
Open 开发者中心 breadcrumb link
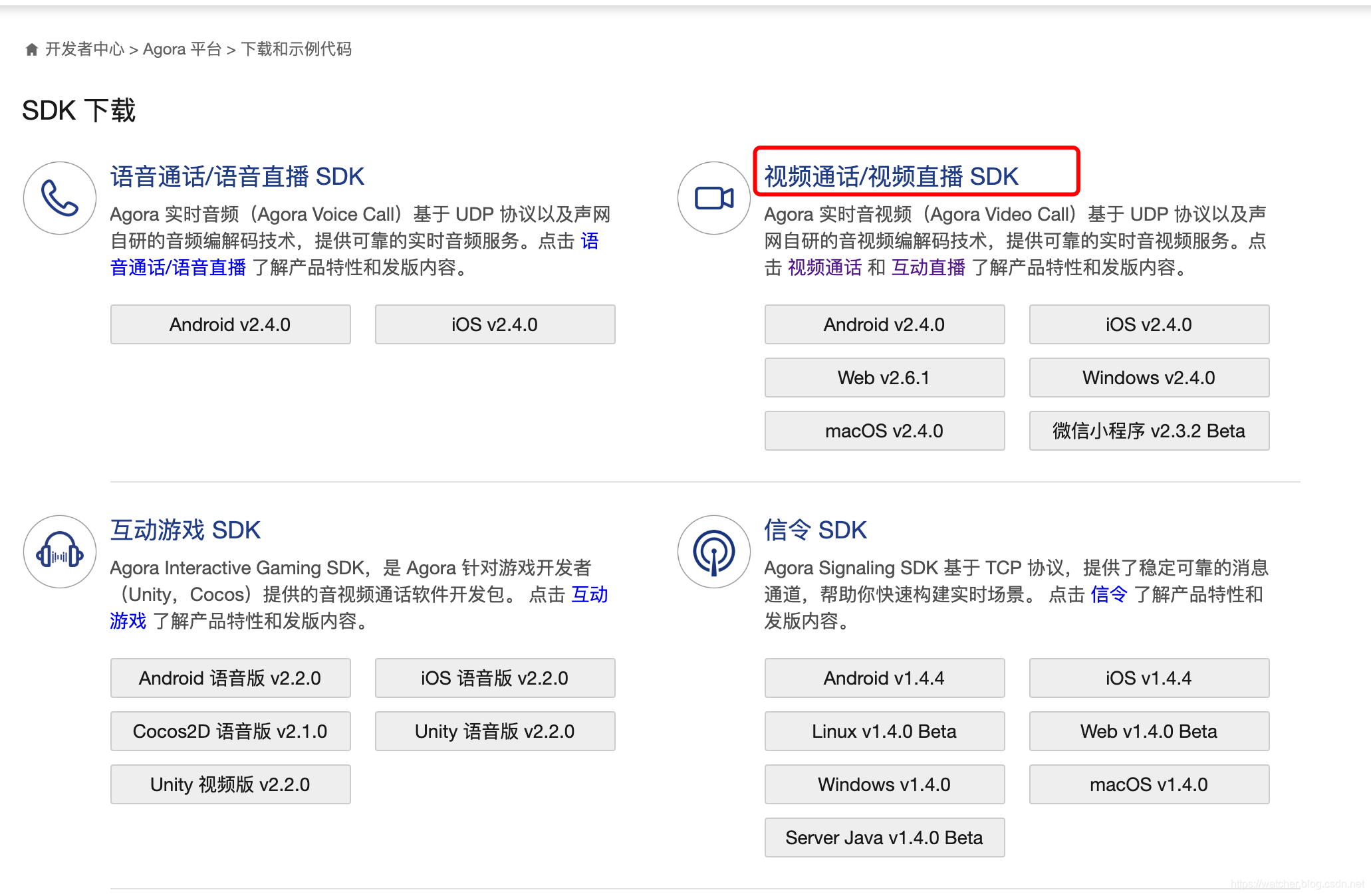pyautogui.click(x=84, y=49)
